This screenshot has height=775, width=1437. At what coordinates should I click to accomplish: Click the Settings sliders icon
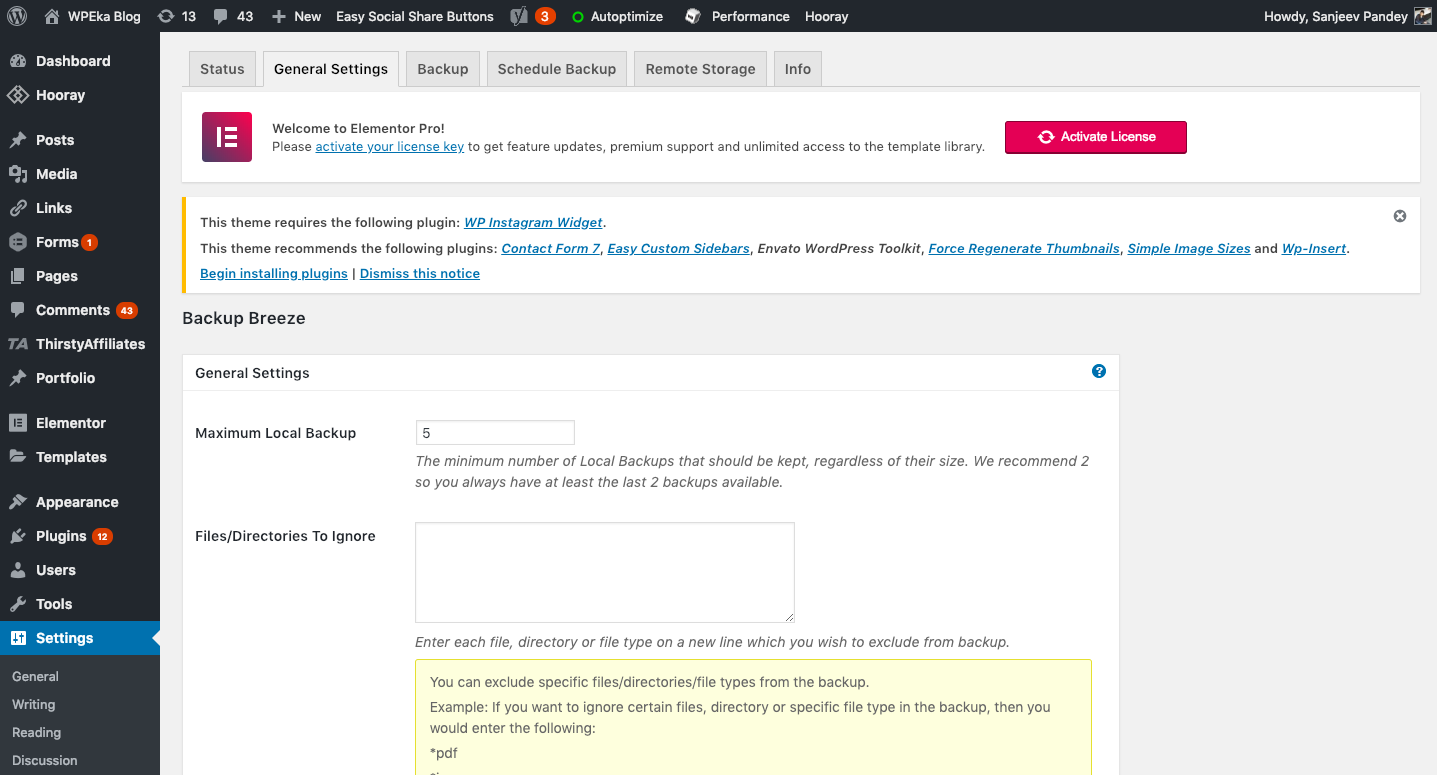(18, 638)
